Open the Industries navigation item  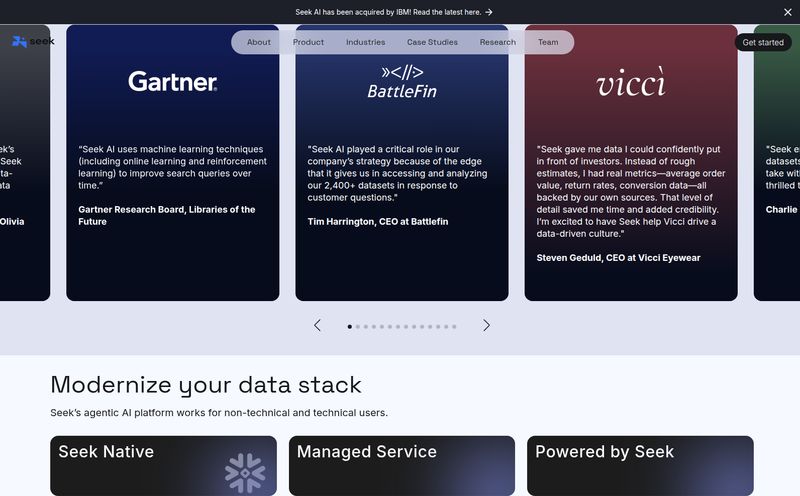[365, 42]
